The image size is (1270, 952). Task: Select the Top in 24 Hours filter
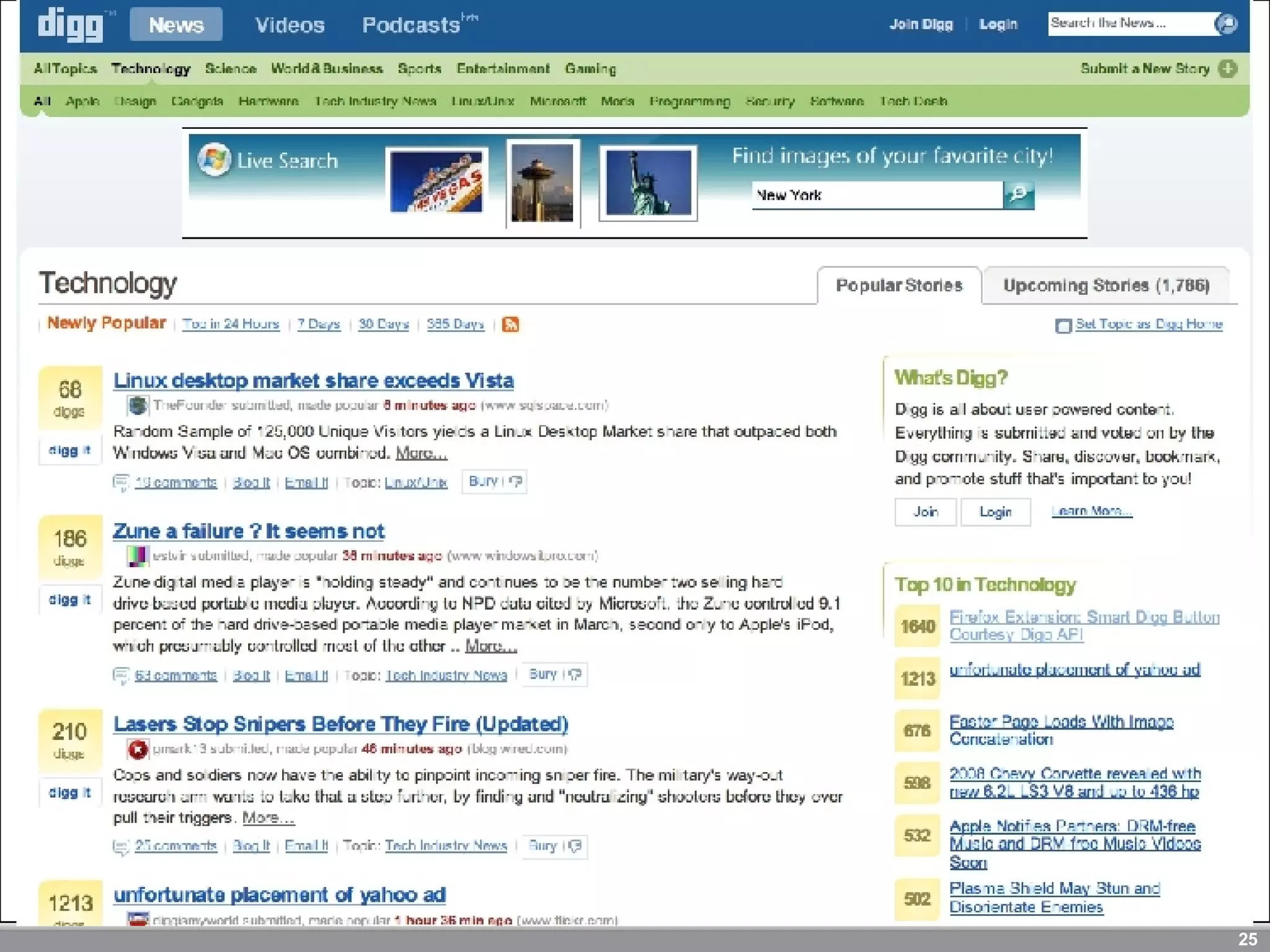tap(231, 324)
